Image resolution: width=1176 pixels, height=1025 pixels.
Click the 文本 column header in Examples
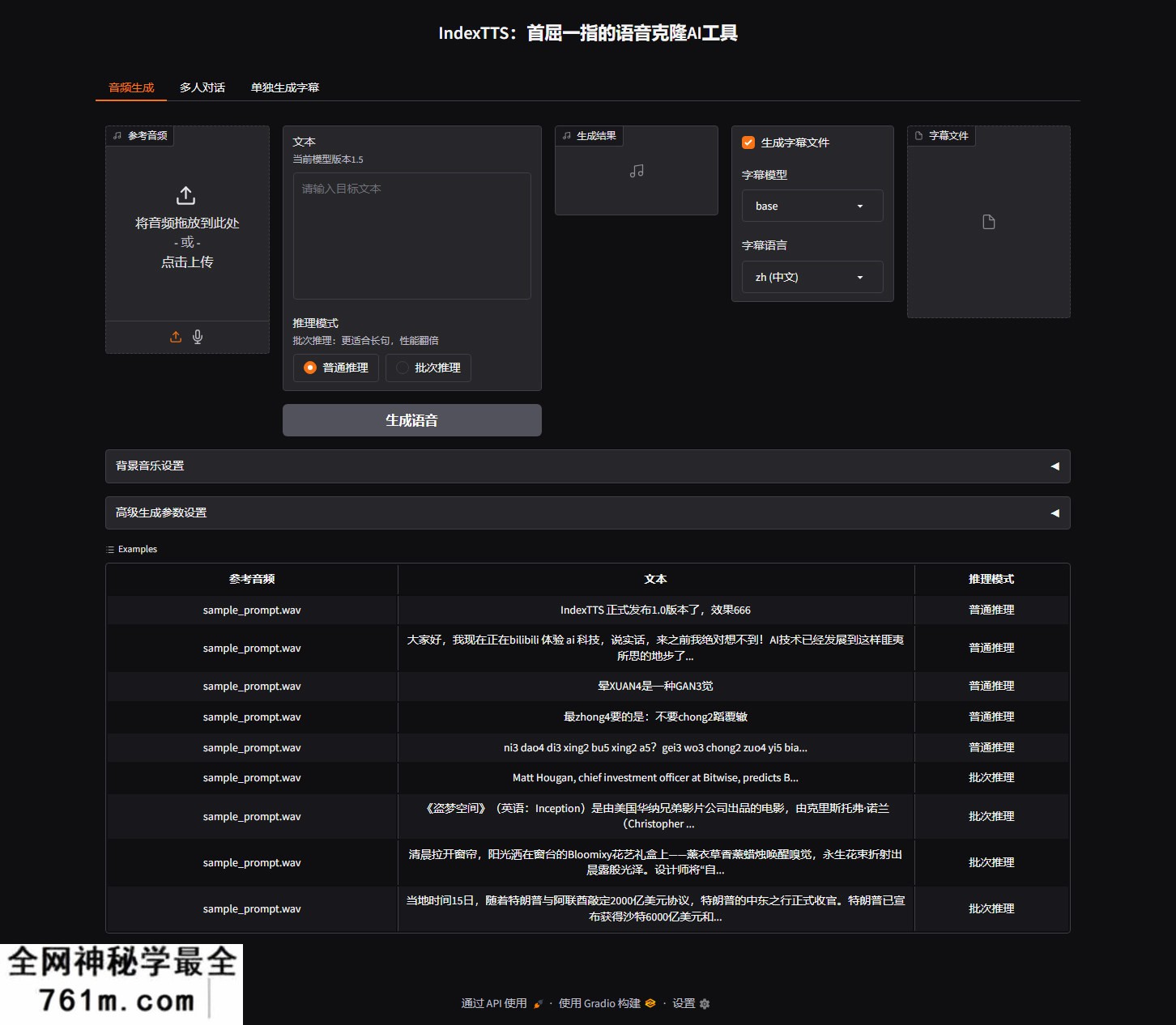(656, 579)
